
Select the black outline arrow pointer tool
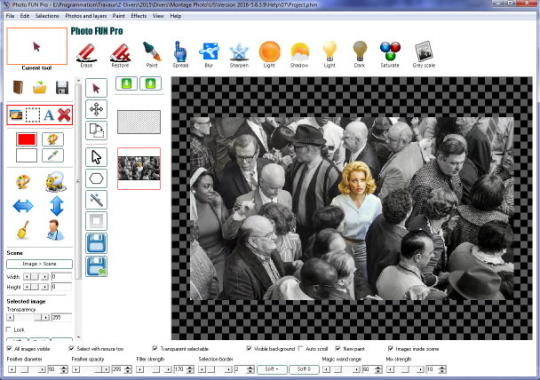[x=96, y=157]
